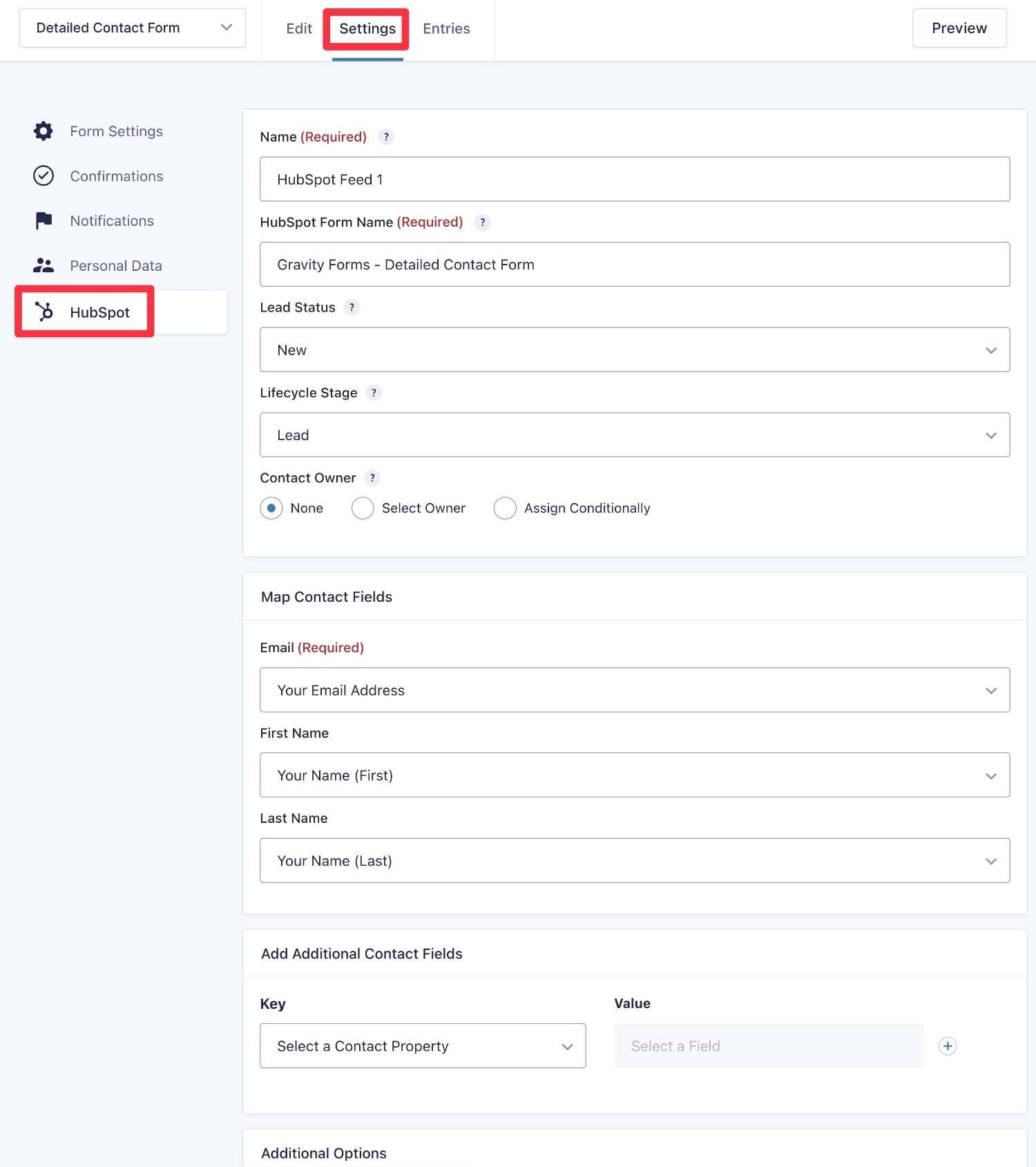Open the Email field mapping dropdown
The width and height of the screenshot is (1036, 1167).
click(x=635, y=690)
